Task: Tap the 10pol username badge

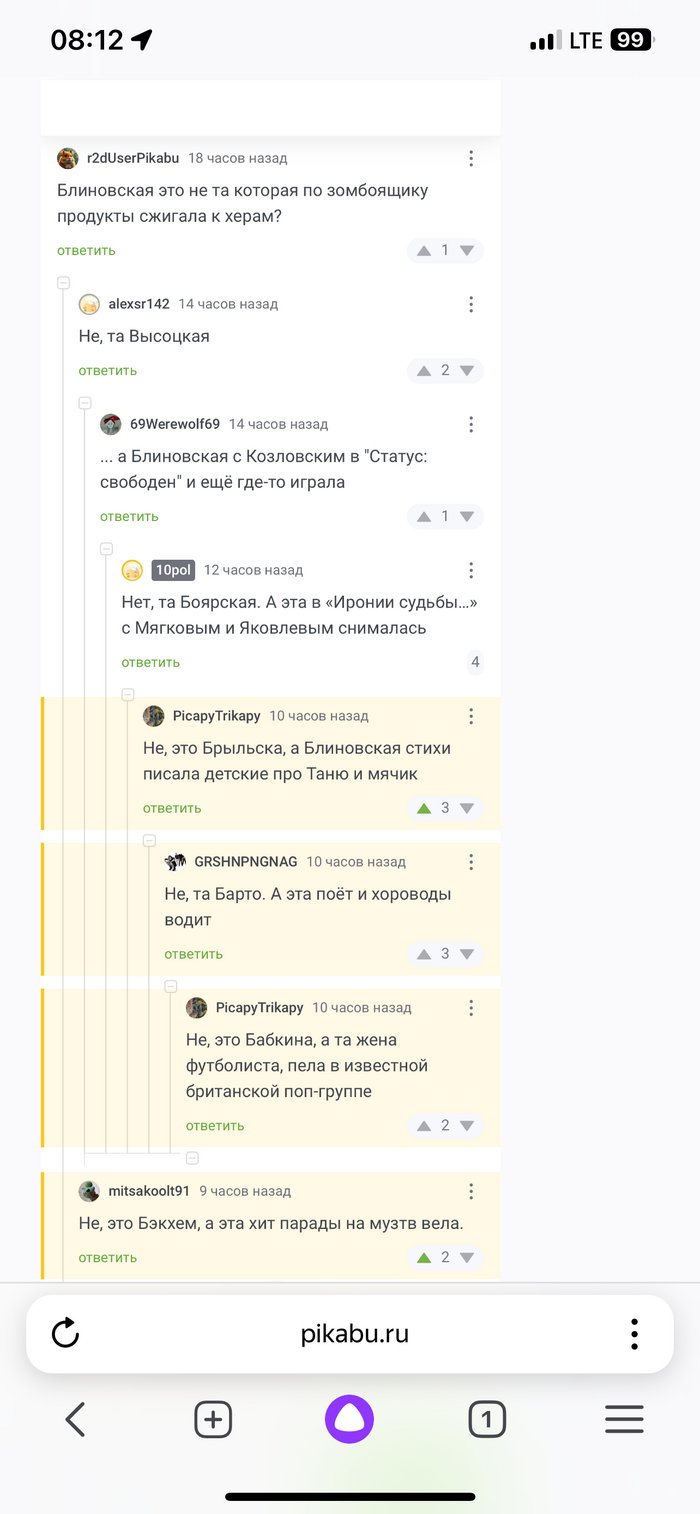Action: point(172,570)
